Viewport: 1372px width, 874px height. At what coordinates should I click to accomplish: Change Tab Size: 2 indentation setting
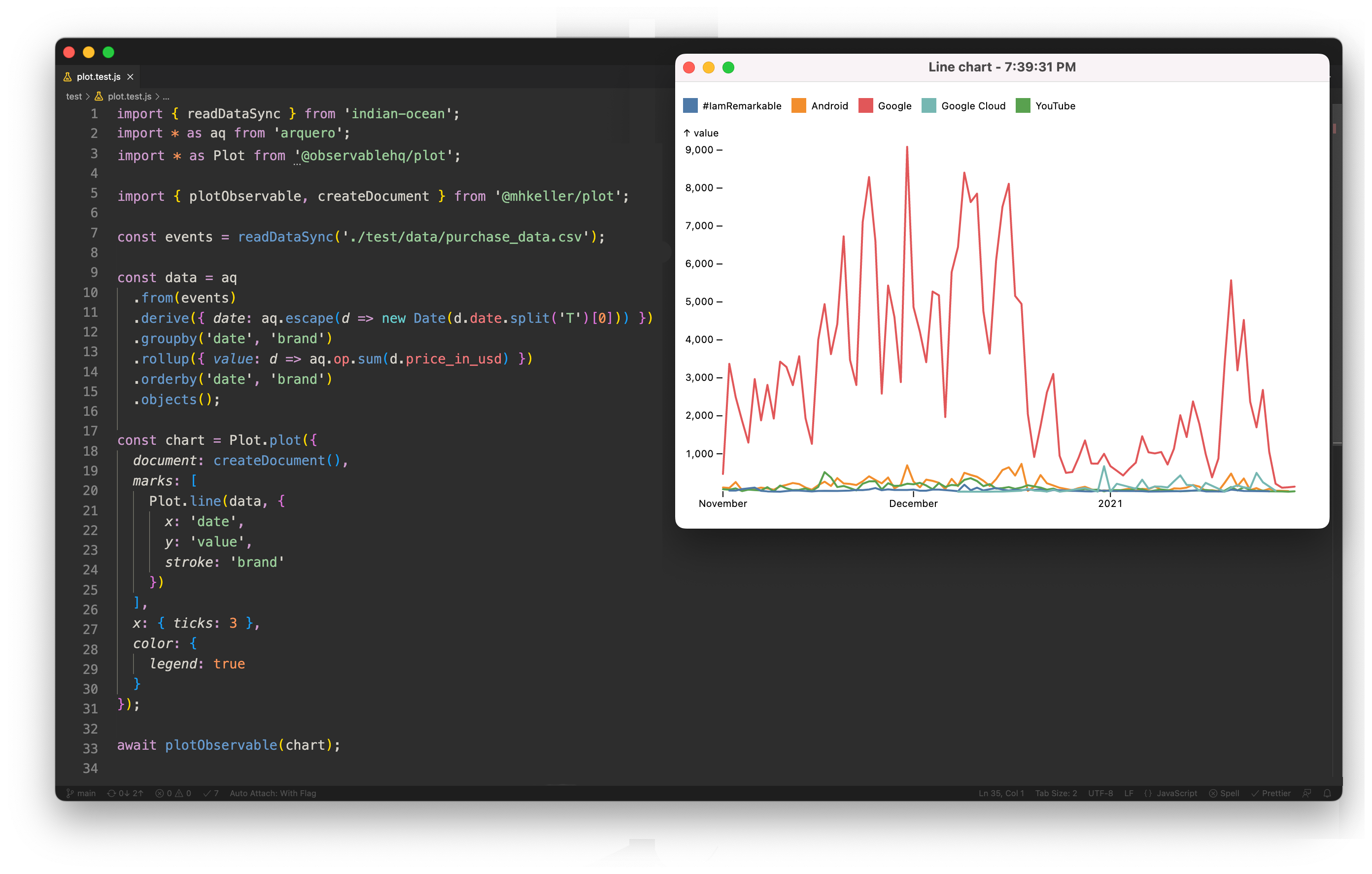[1056, 793]
